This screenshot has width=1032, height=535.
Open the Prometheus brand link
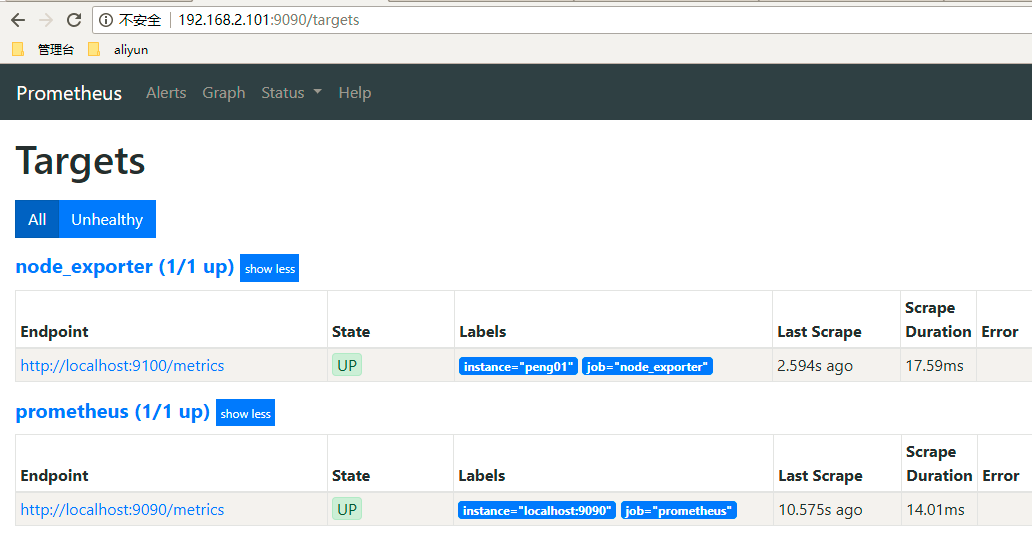pos(69,93)
